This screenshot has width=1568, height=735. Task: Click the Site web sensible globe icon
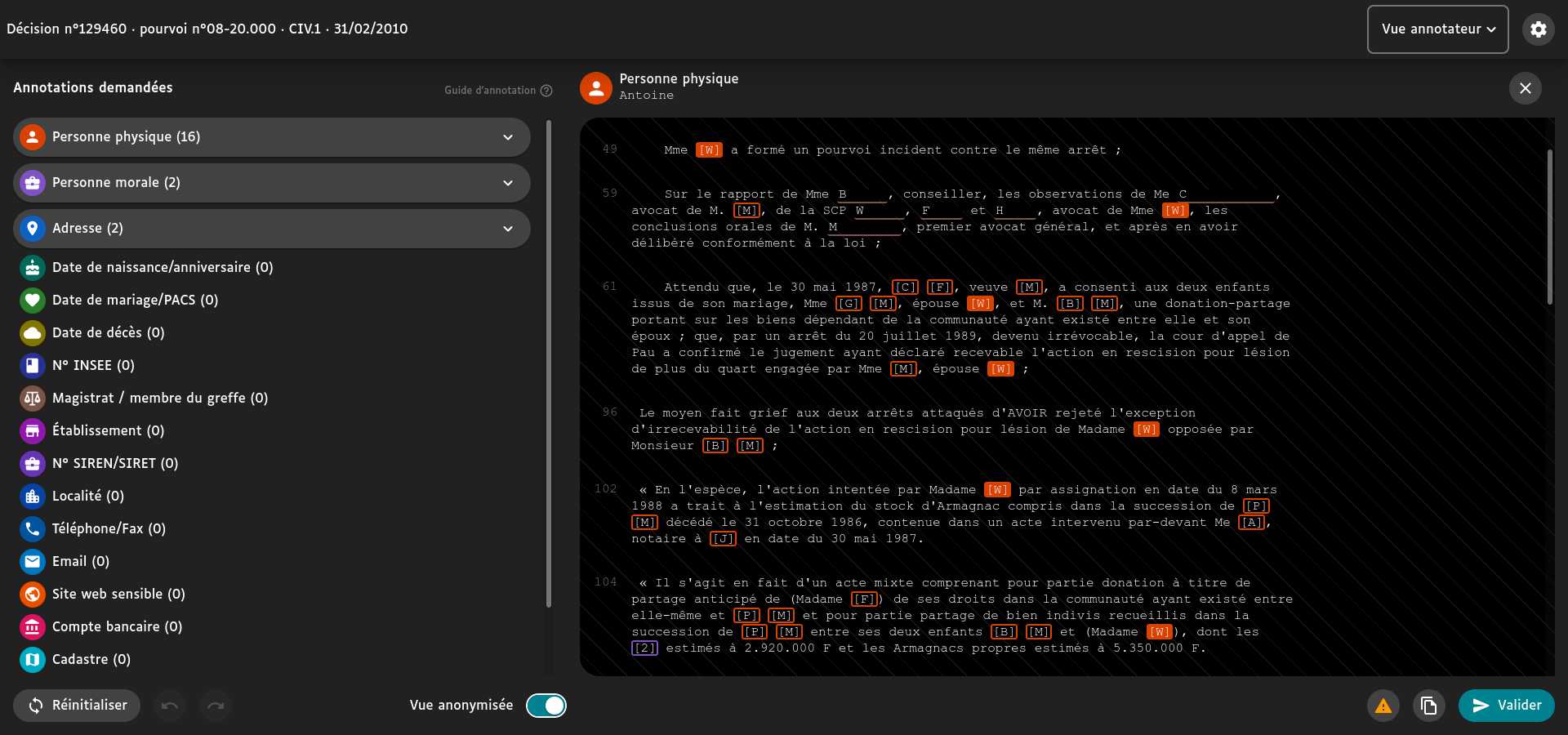pyautogui.click(x=33, y=594)
